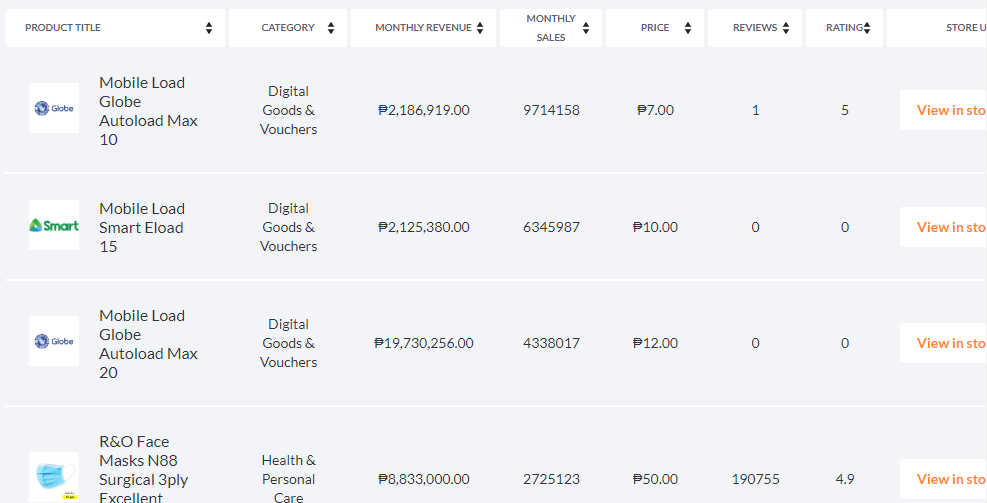Sort by Category column arrows

tap(331, 28)
